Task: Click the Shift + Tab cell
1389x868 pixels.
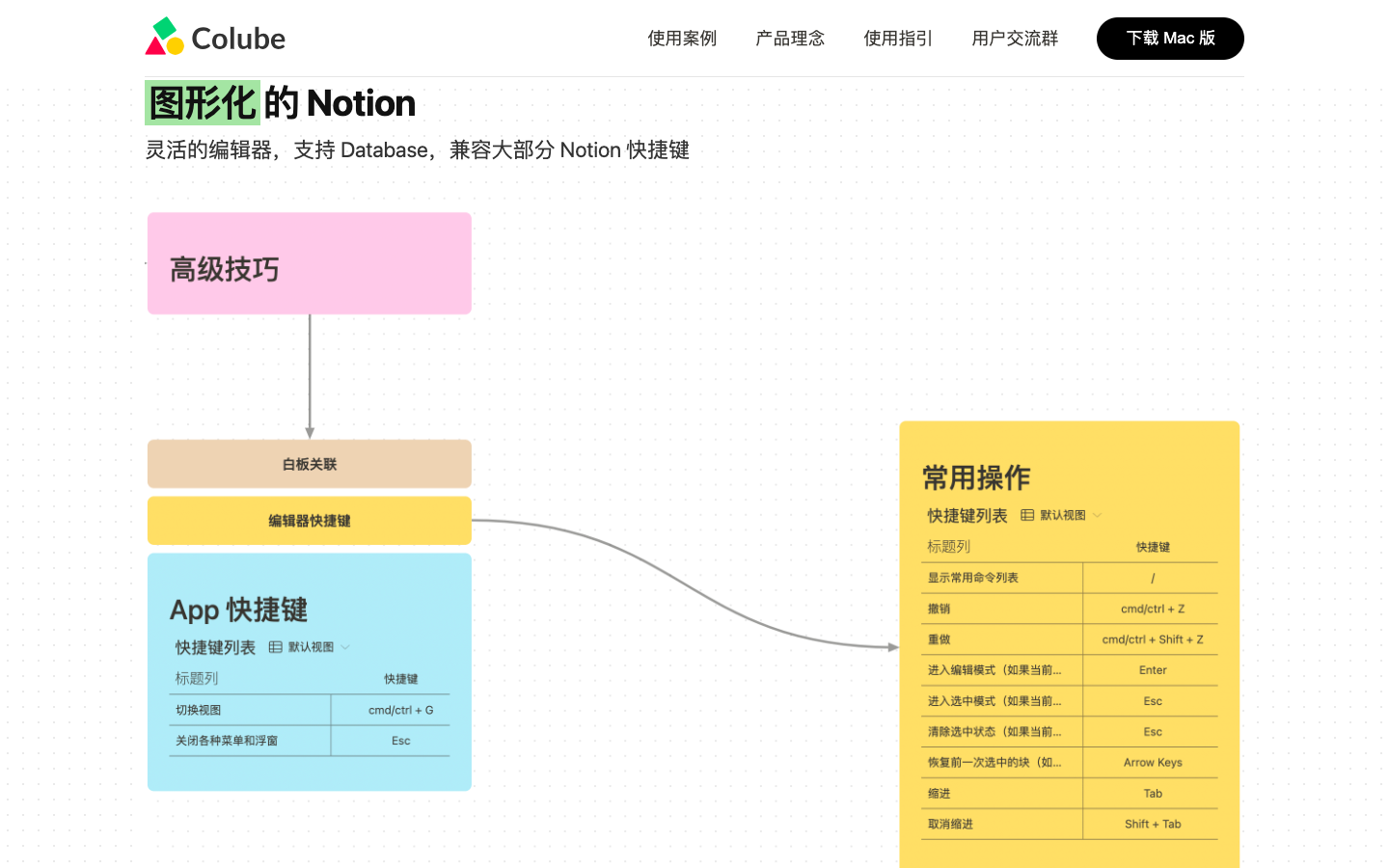Action: coord(1153,824)
